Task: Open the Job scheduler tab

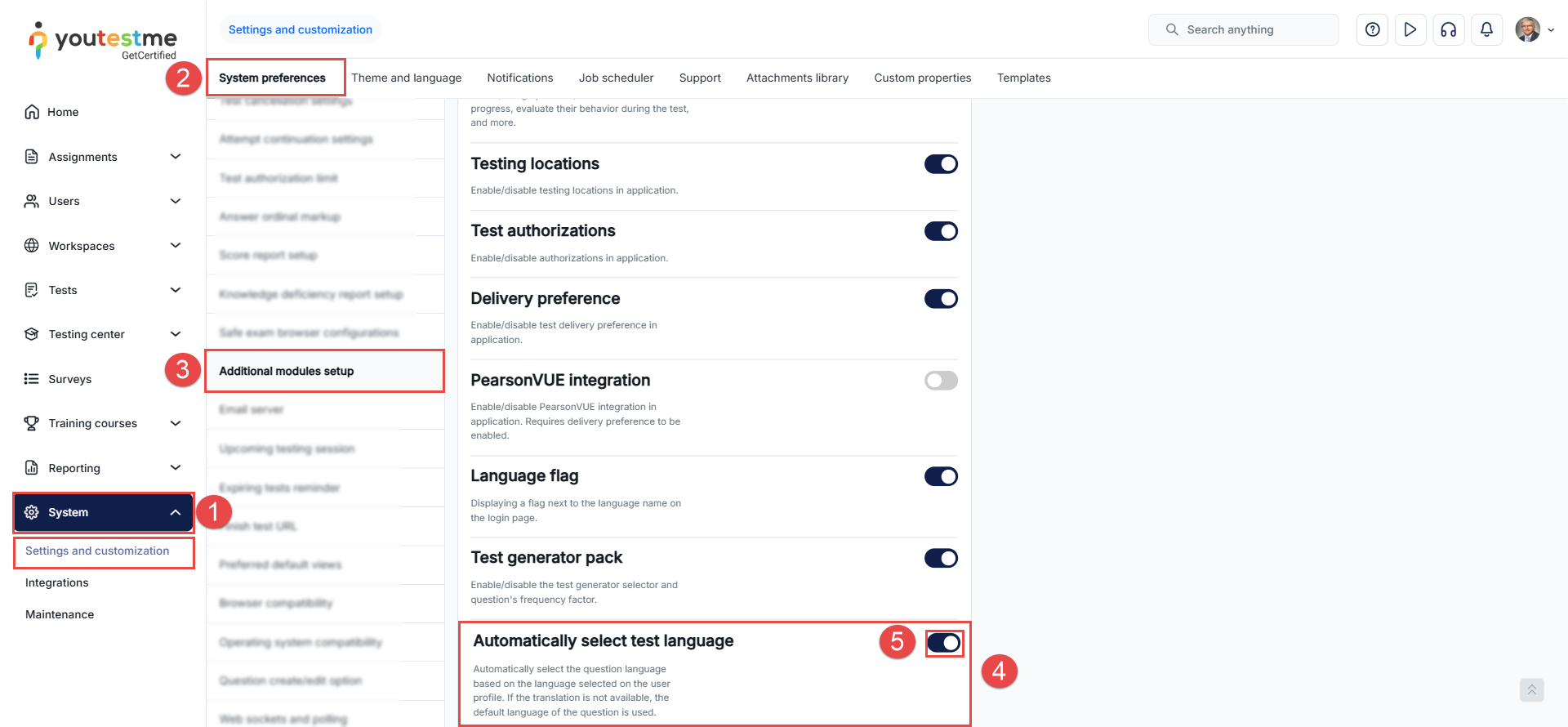Action: click(x=616, y=78)
